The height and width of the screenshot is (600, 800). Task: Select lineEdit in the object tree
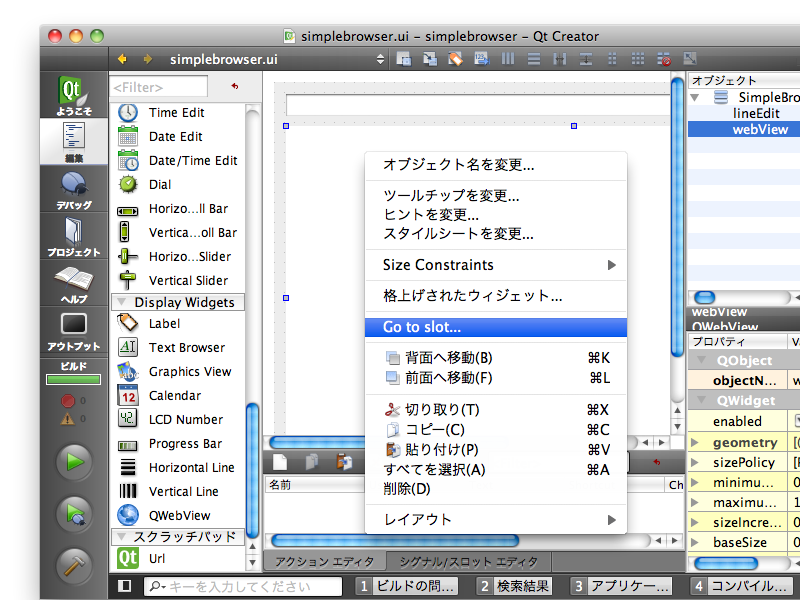pyautogui.click(x=756, y=113)
